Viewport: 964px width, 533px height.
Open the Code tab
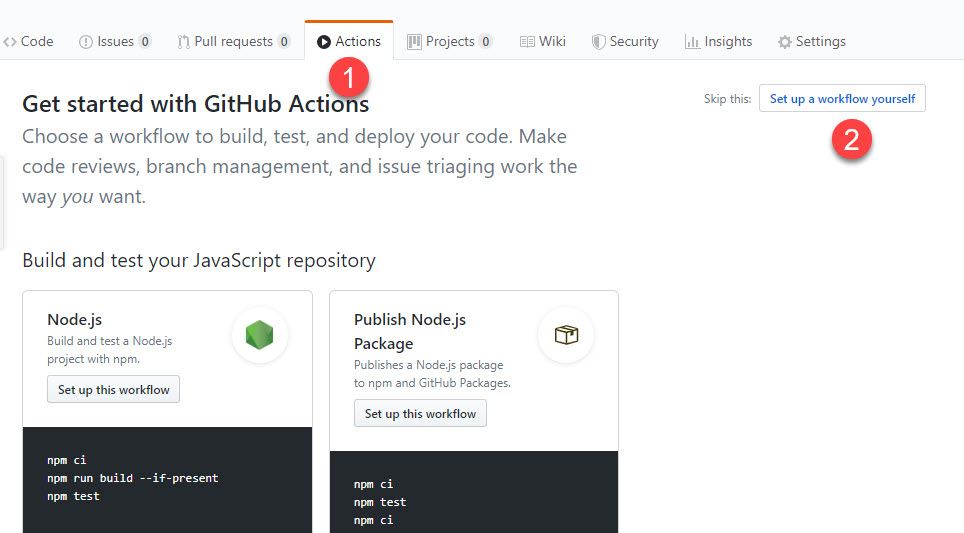[28, 41]
